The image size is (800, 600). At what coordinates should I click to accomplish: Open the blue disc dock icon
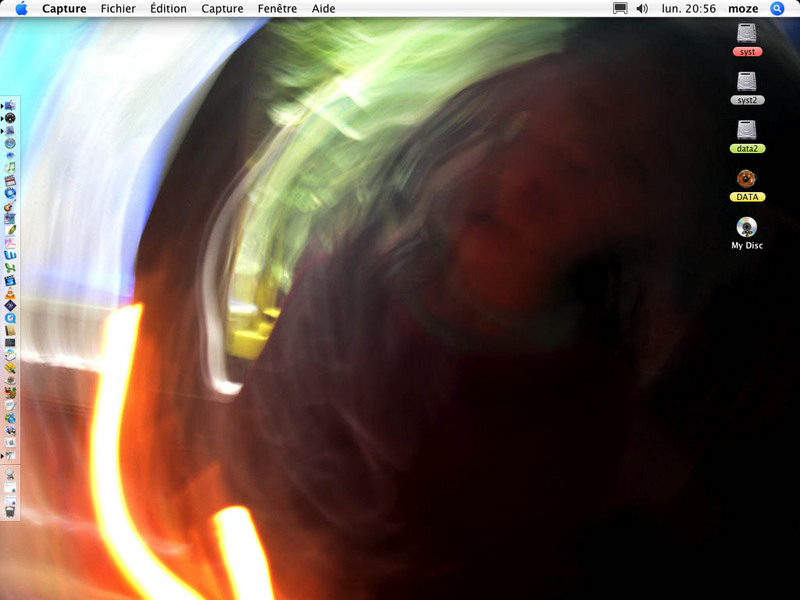pos(10,193)
